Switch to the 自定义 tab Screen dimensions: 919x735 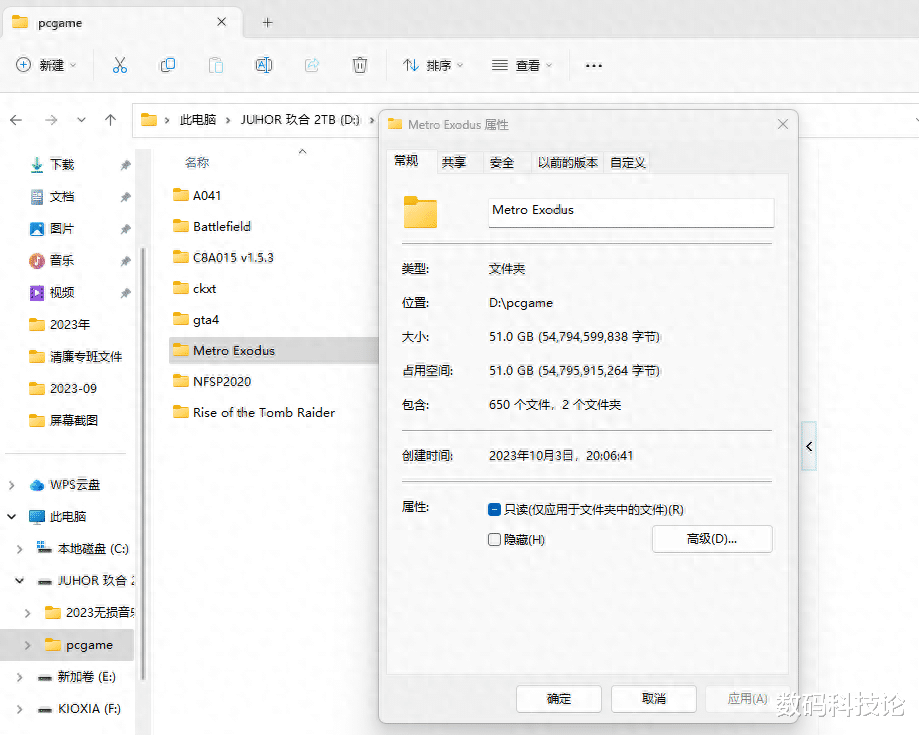point(628,162)
